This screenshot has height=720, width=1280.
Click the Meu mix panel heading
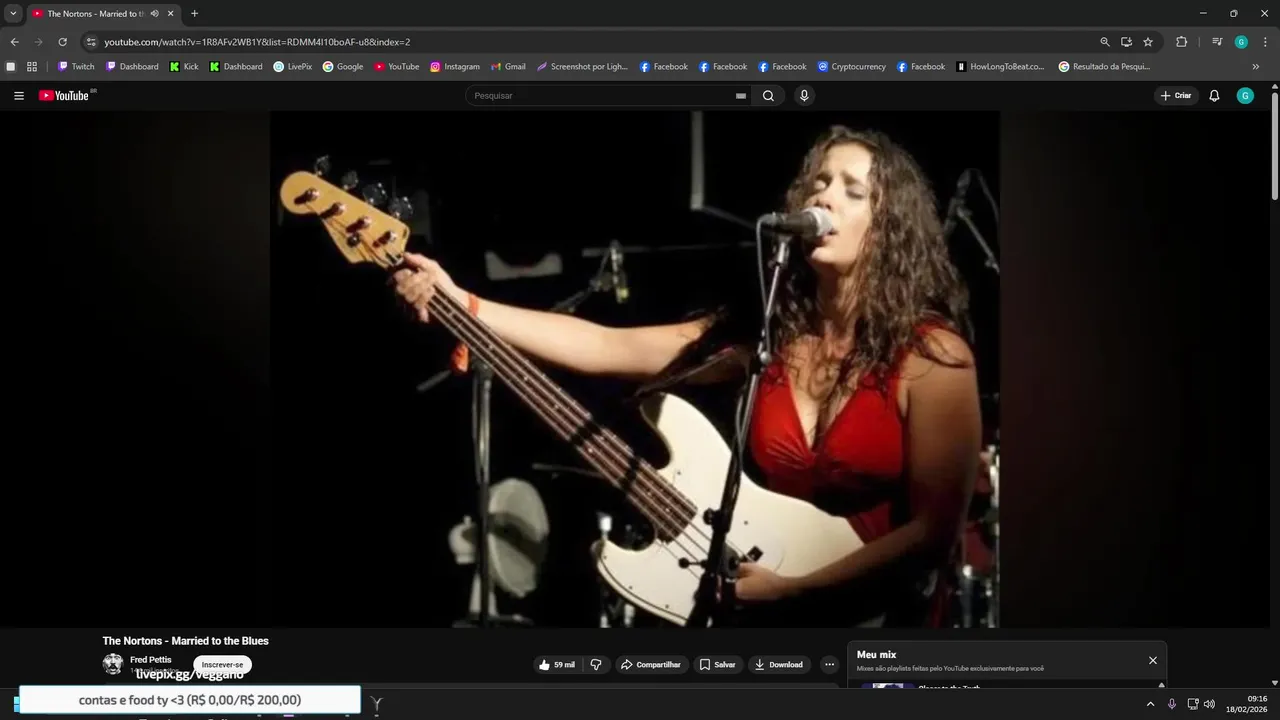click(876, 655)
